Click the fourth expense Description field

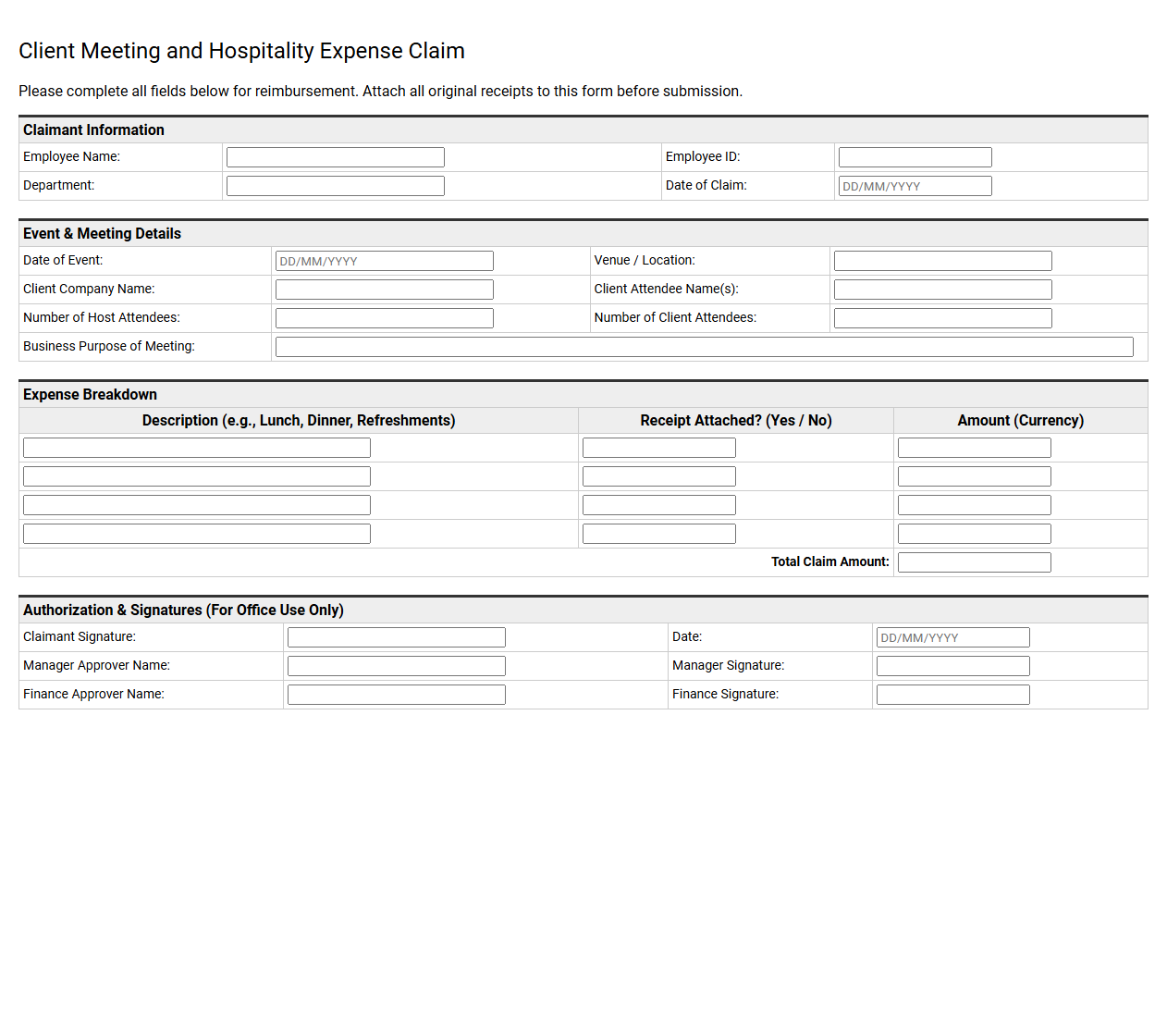coord(197,534)
